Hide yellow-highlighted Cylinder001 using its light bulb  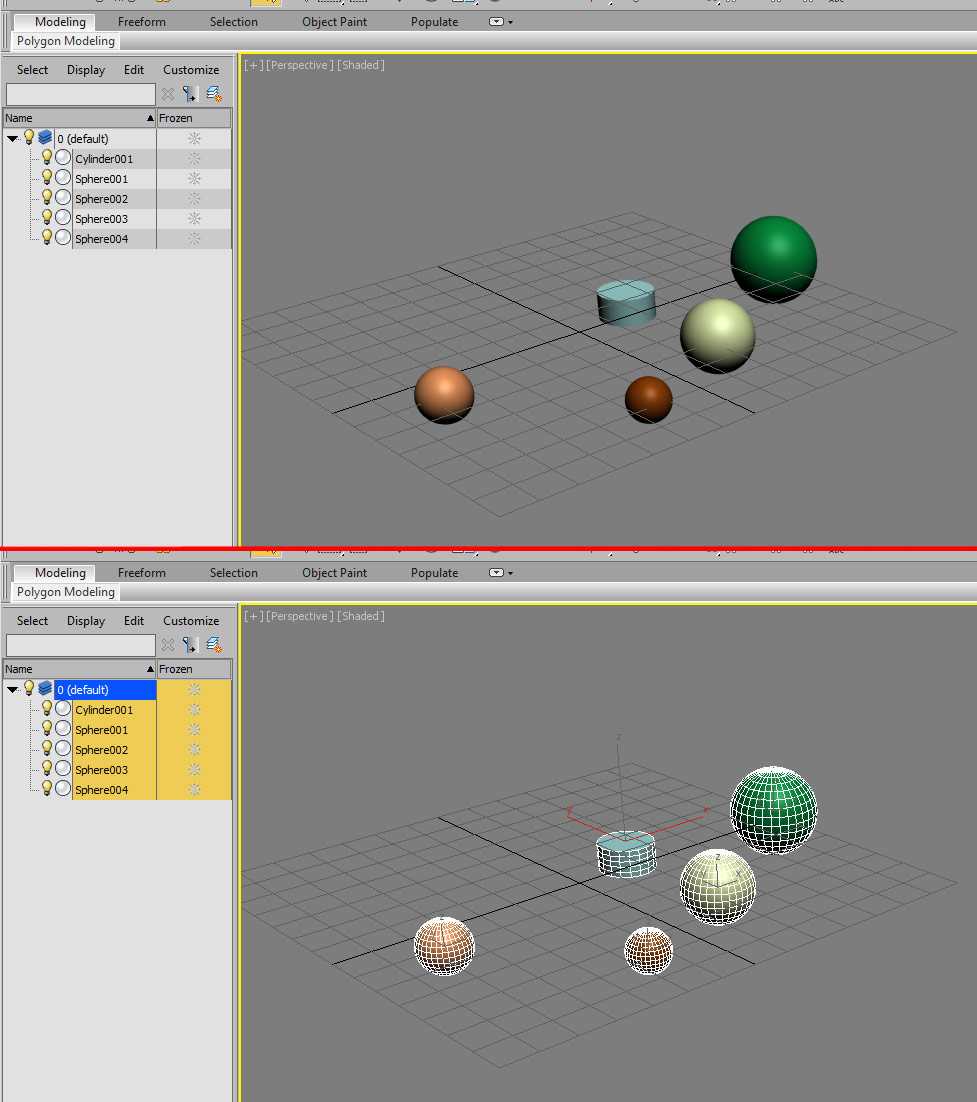[x=46, y=709]
